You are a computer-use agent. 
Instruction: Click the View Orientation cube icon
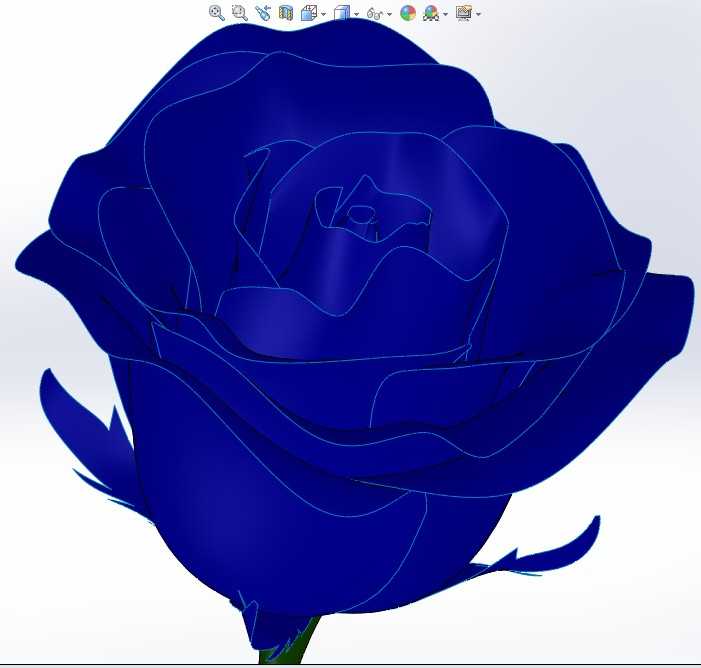309,13
